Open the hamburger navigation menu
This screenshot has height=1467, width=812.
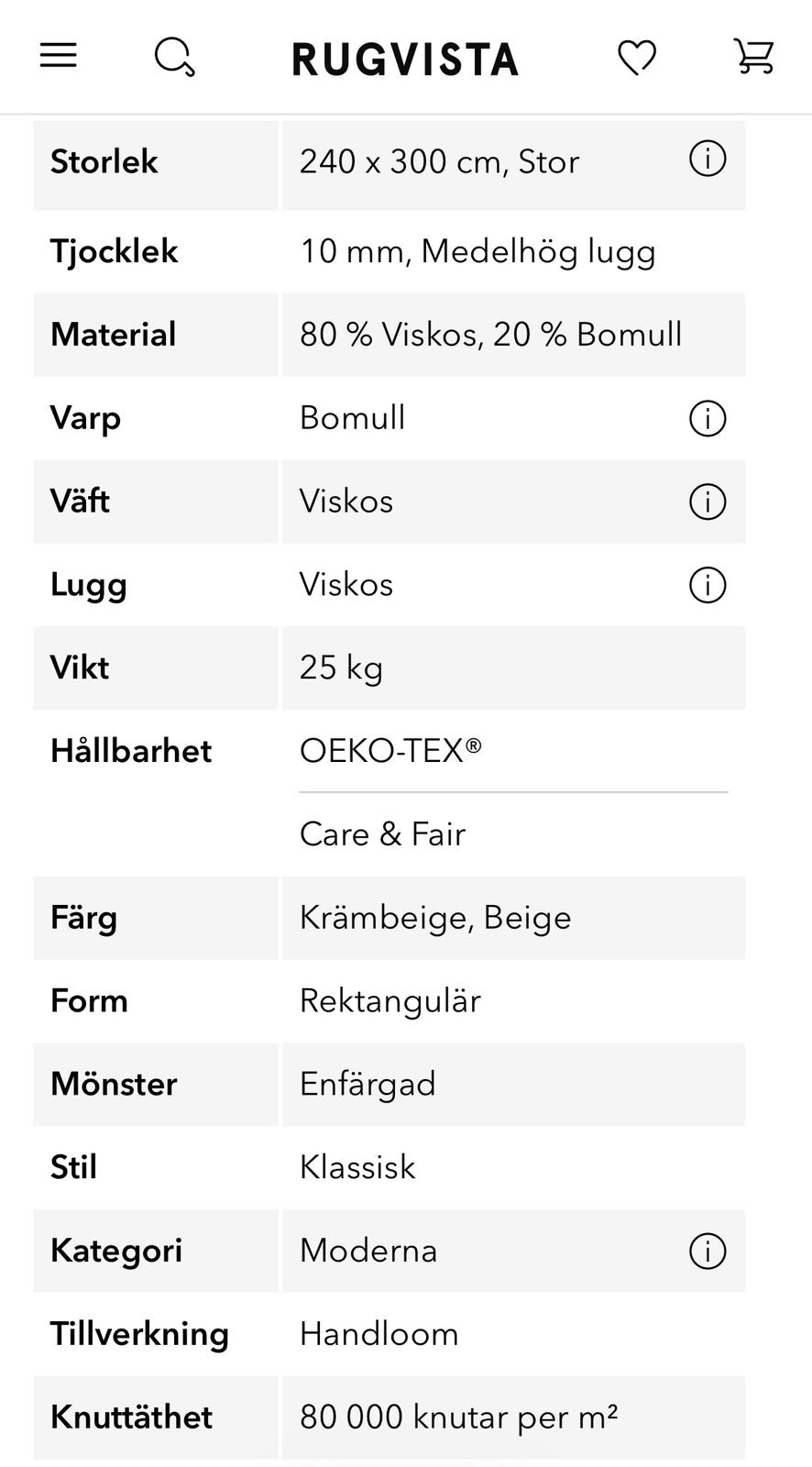coord(58,57)
